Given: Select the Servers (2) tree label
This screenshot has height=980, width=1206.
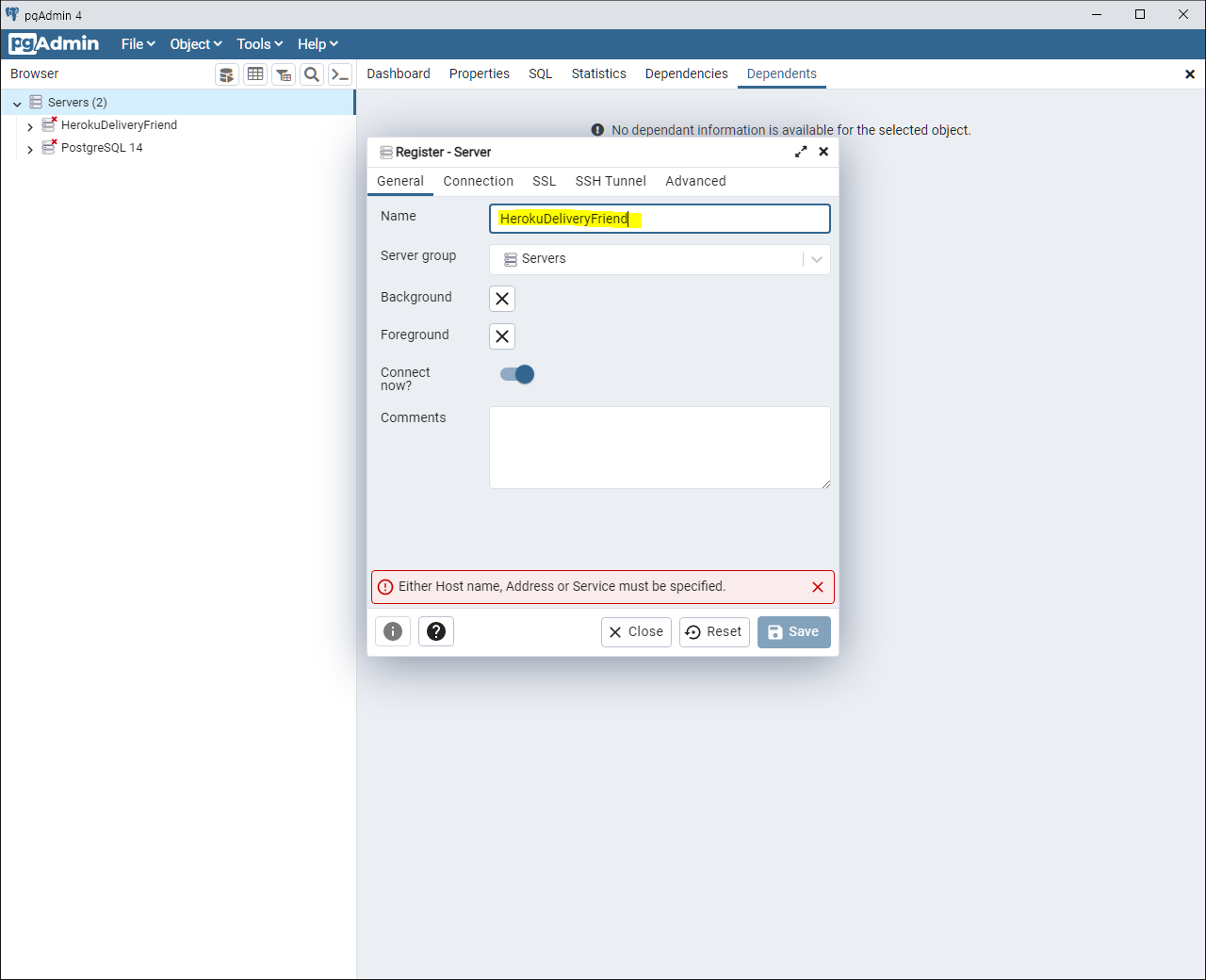Looking at the screenshot, I should [77, 102].
